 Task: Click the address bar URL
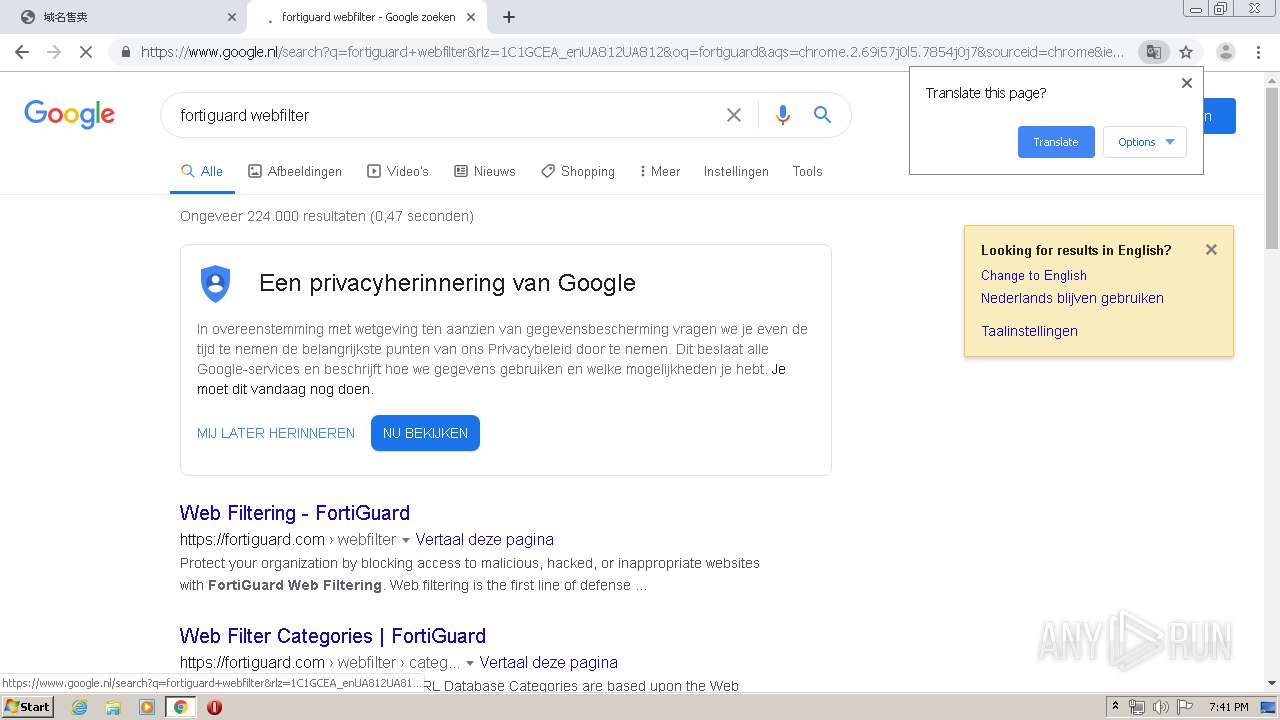point(632,52)
